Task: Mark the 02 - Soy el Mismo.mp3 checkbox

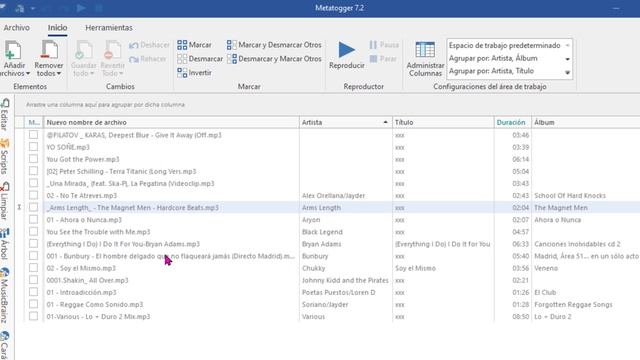Action: [33, 268]
